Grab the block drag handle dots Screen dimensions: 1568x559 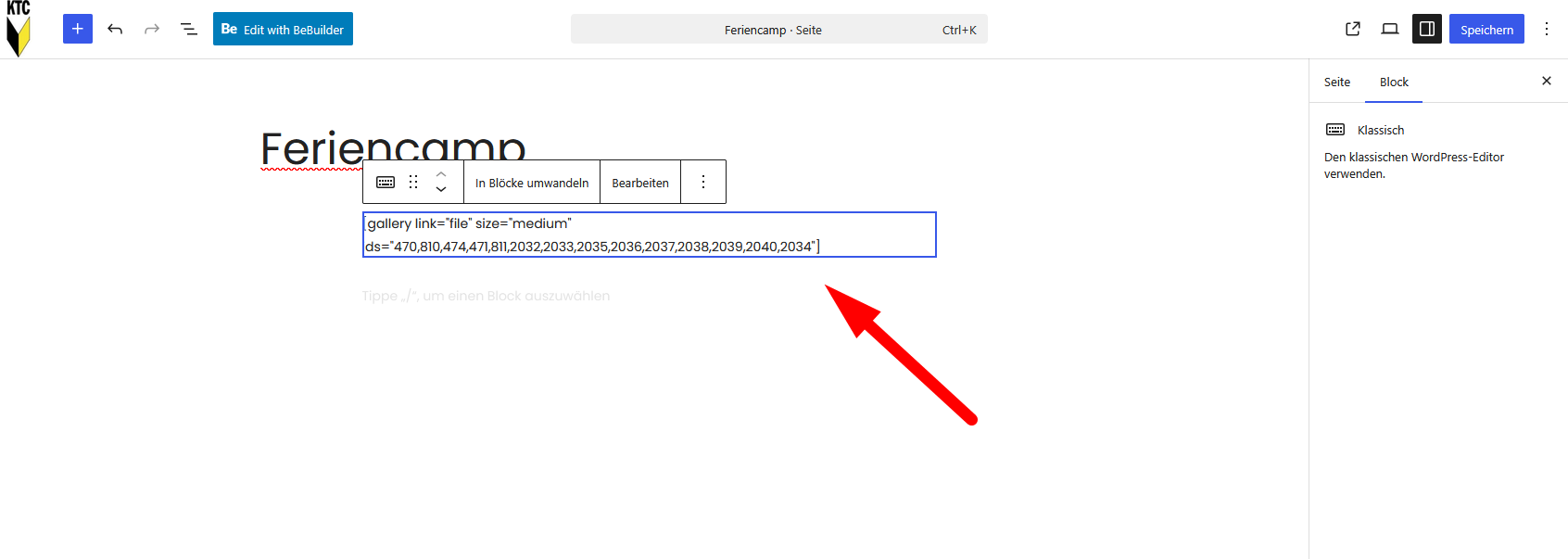[413, 182]
